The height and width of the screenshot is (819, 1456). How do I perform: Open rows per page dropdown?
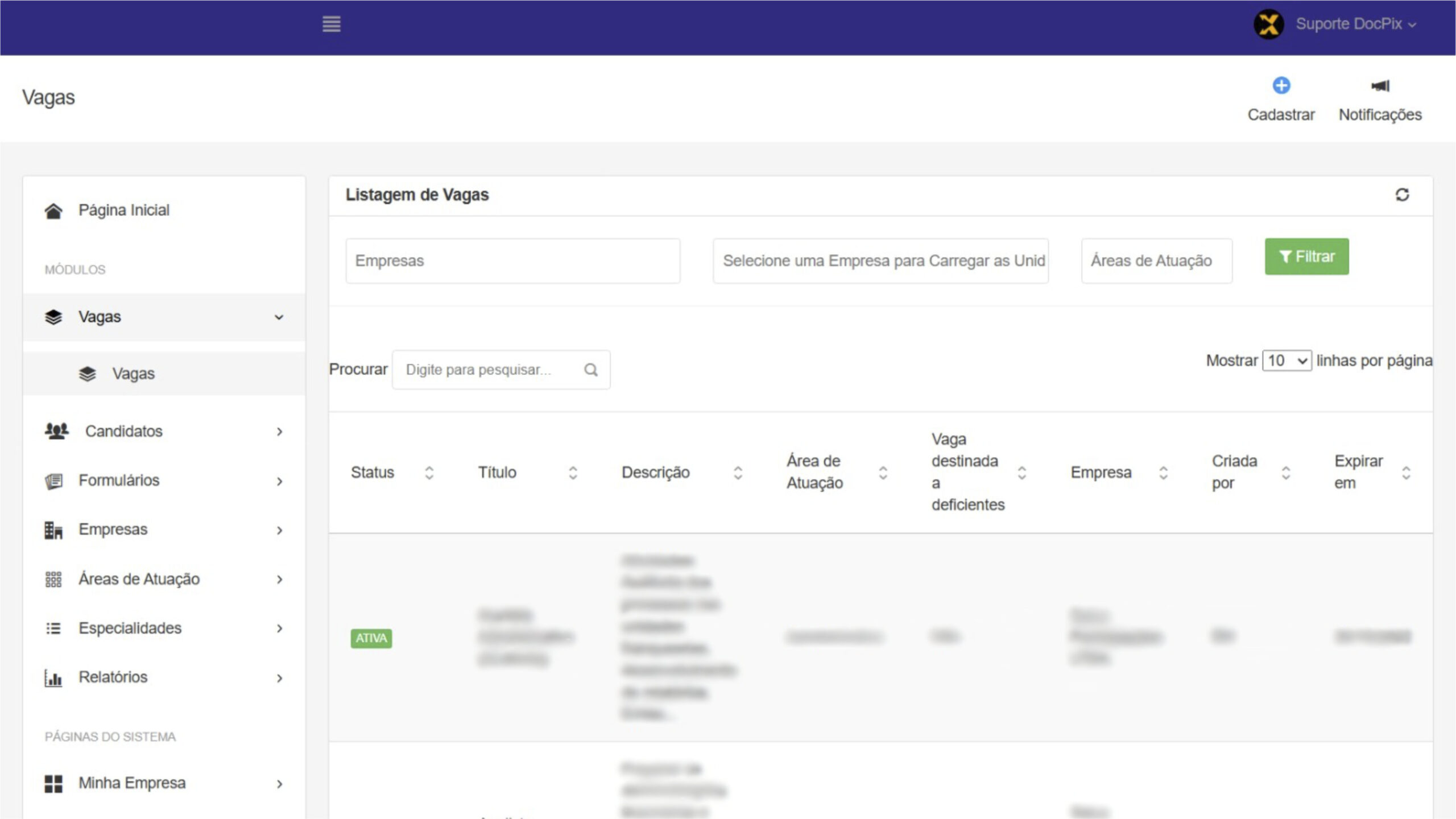(1287, 361)
